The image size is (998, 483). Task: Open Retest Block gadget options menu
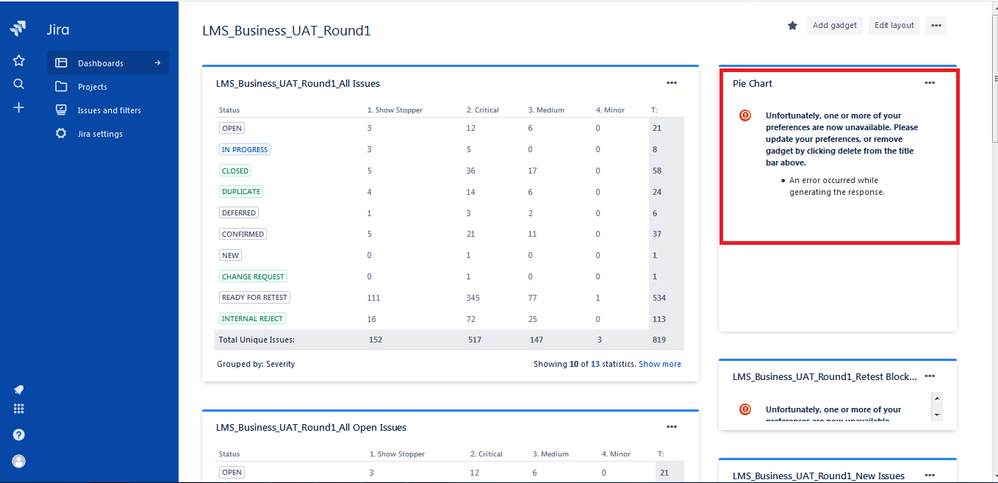tap(930, 376)
